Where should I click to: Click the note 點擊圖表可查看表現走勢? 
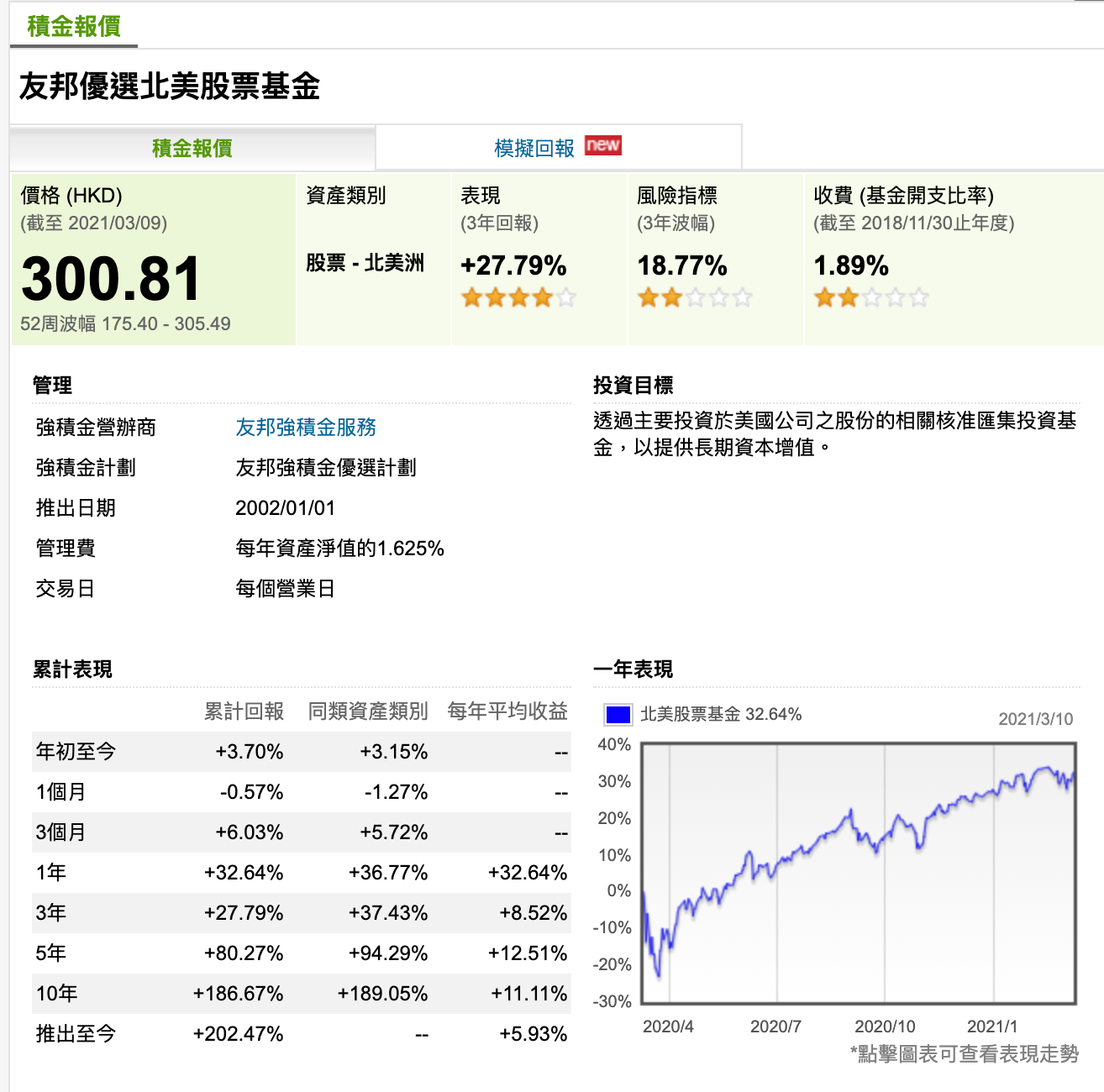(x=965, y=1053)
